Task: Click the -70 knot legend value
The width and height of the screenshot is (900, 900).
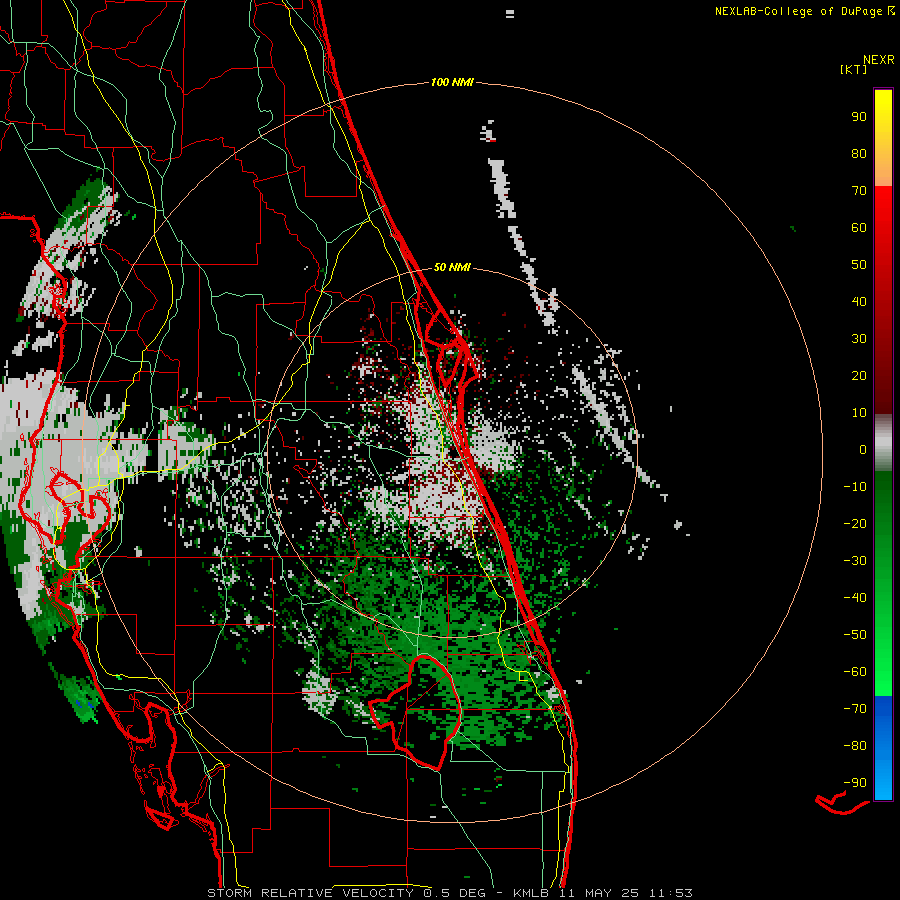Action: (x=855, y=709)
